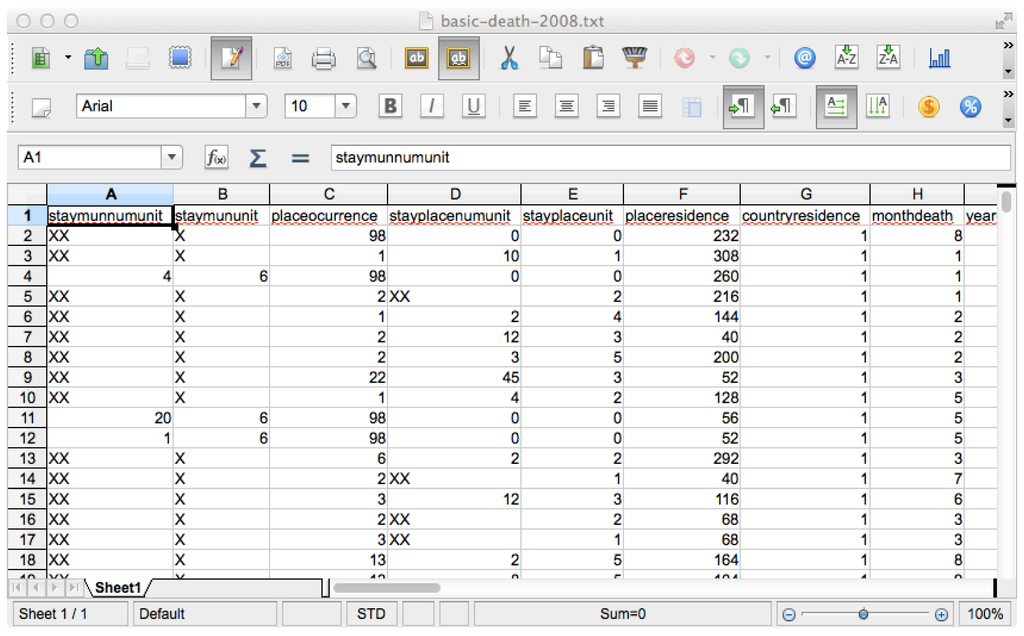The width and height of the screenshot is (1024, 636).
Task: Click the Paste clipboard icon
Action: (x=593, y=59)
